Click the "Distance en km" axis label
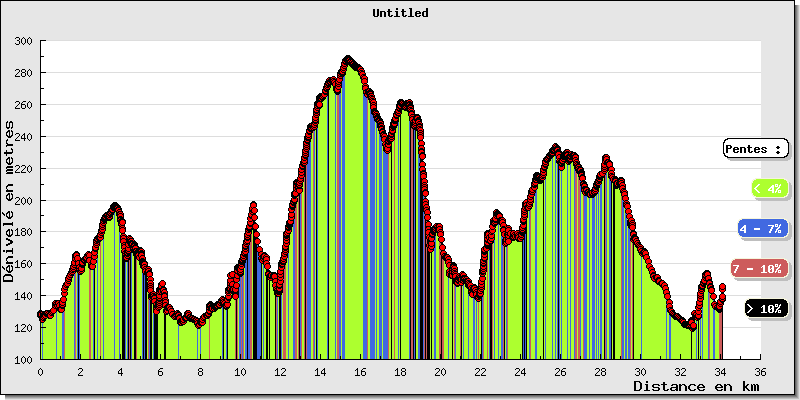Screen dimensions: 800x400 tap(695, 386)
